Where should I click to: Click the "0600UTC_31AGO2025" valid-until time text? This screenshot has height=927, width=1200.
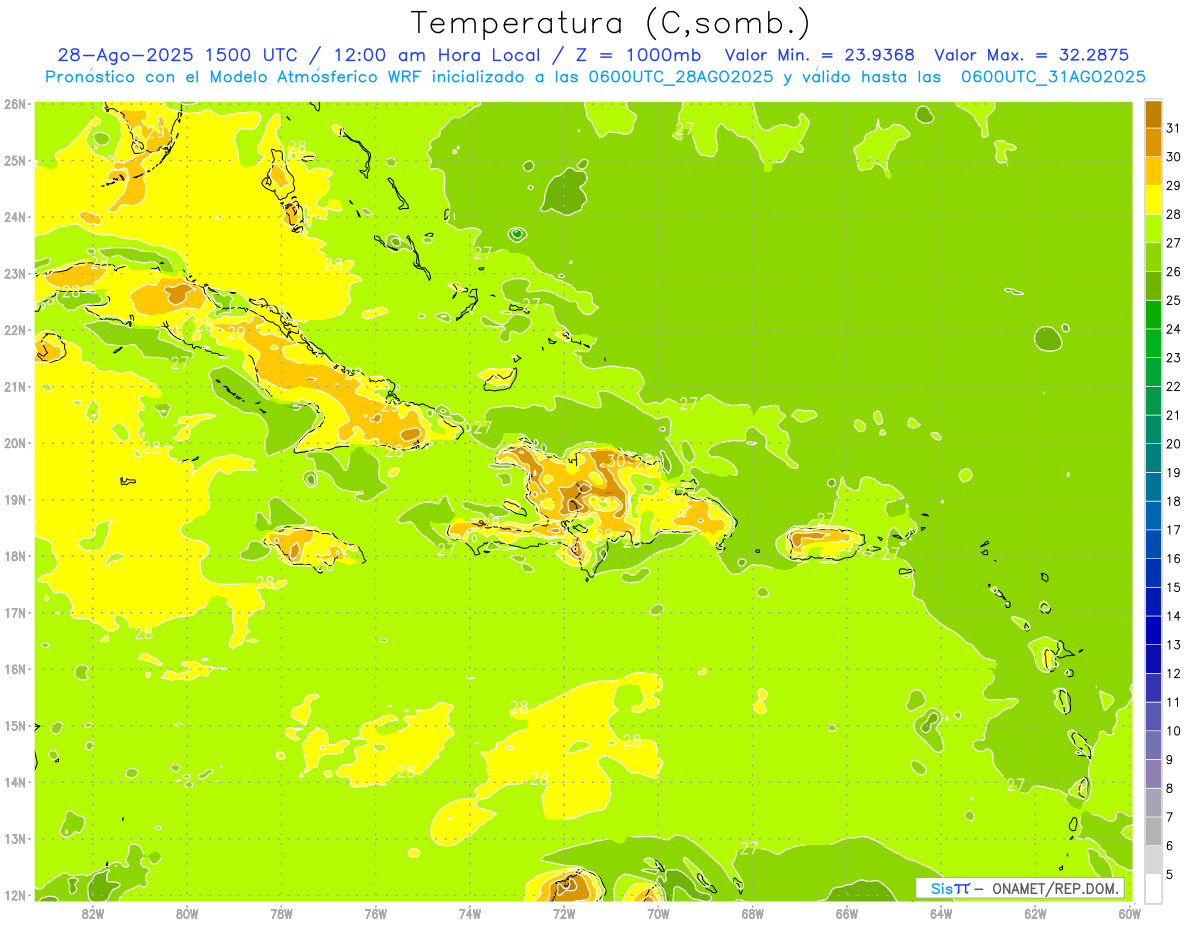tap(1053, 77)
